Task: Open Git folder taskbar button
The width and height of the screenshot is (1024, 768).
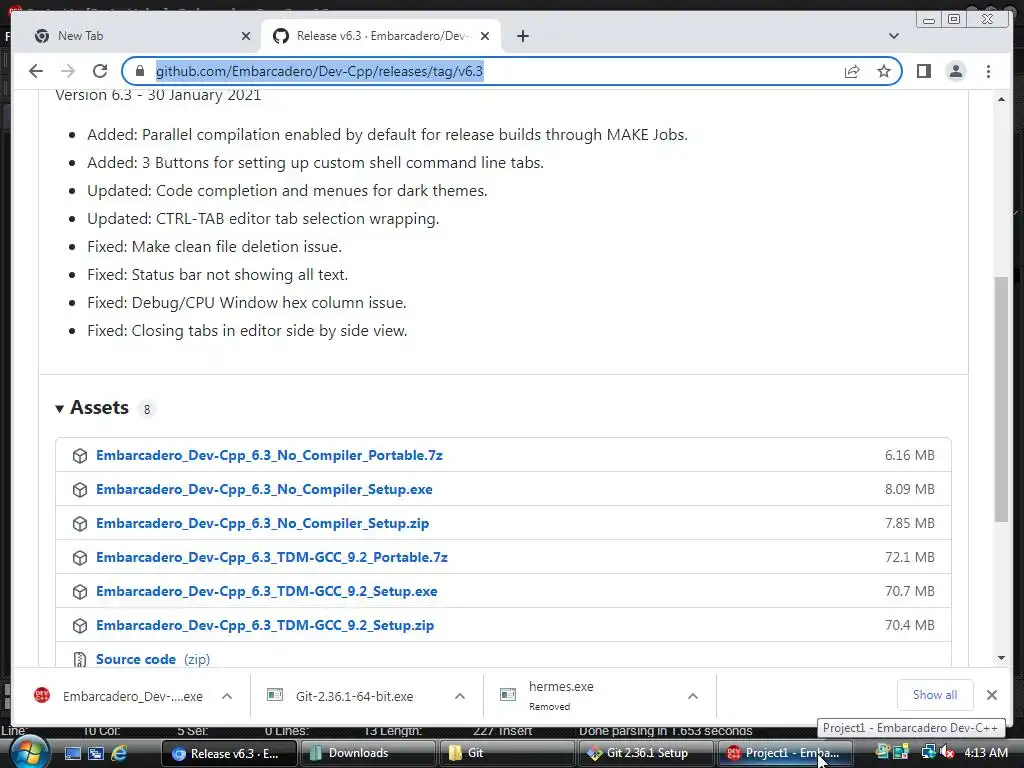Action: click(507, 753)
